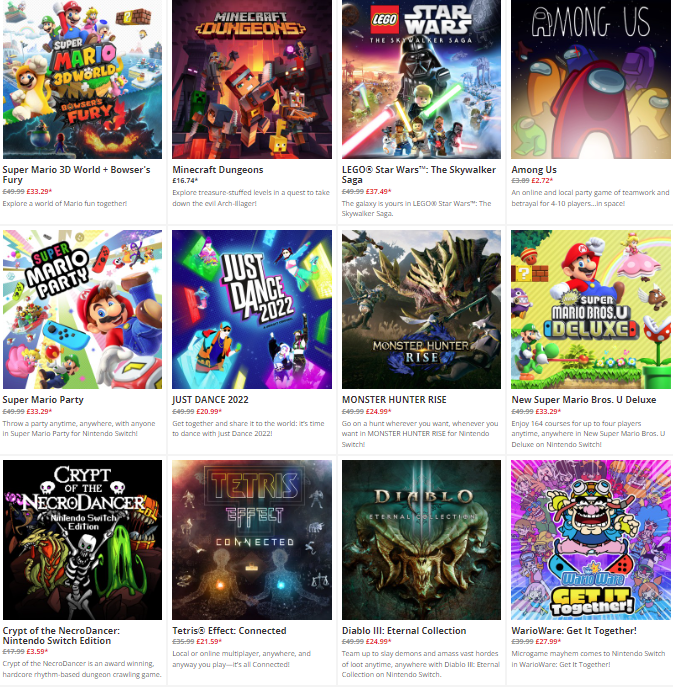Open the Tetris Effect: Connected title link
673x689 pixels.
coord(229,631)
